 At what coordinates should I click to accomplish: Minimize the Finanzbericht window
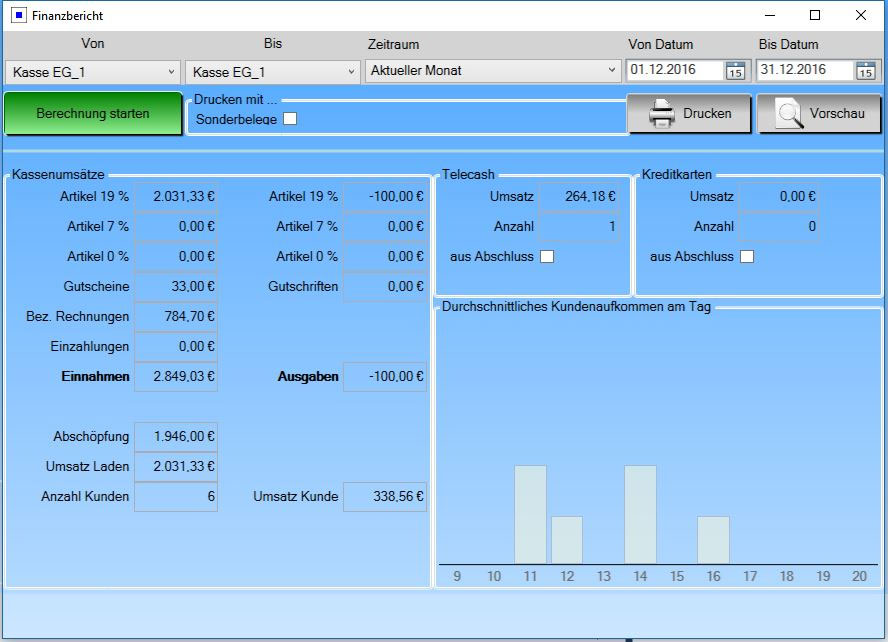pos(769,16)
